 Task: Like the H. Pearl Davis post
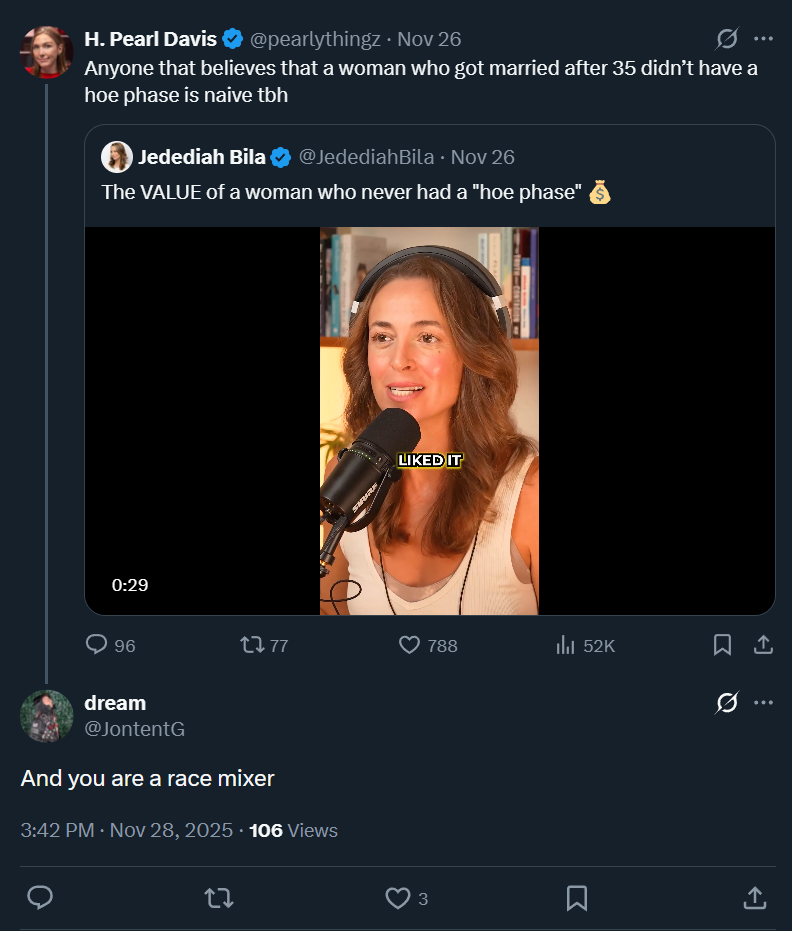coord(410,645)
